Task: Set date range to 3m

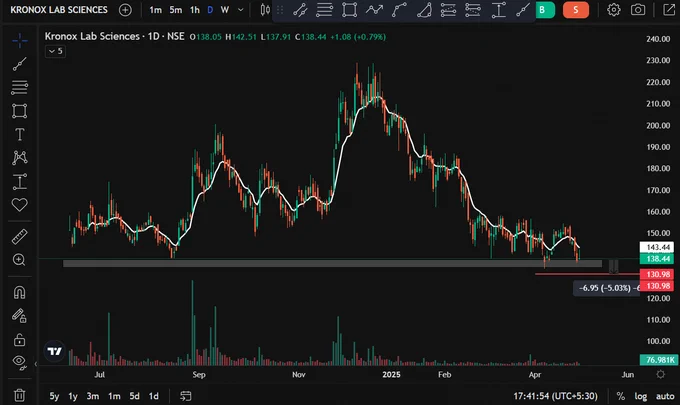Action: pos(92,396)
